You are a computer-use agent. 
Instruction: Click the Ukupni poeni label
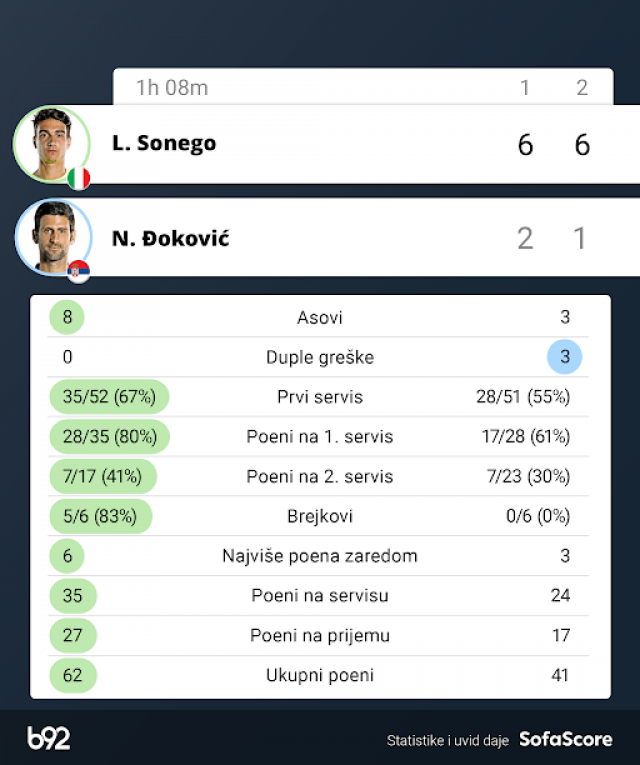pos(320,675)
